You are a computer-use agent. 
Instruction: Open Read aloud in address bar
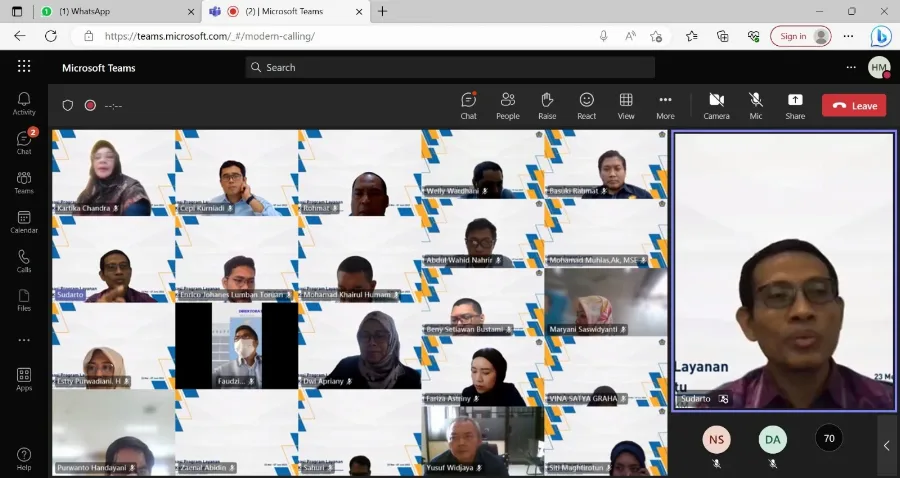click(x=630, y=36)
